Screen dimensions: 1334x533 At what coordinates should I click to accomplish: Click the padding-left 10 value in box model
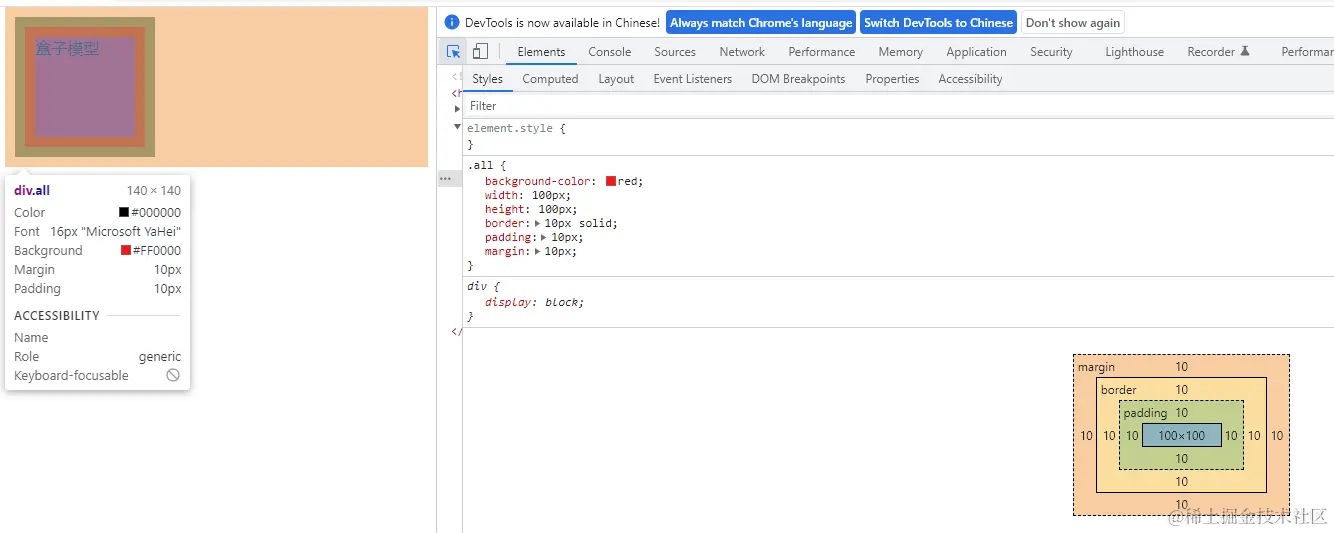click(1132, 436)
